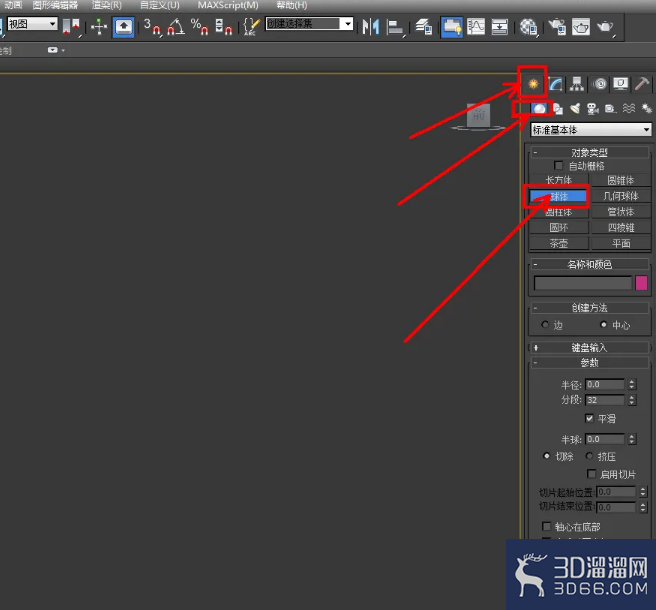656x610 pixels.
Task: Switch to the Motion panel tab
Action: (600, 84)
